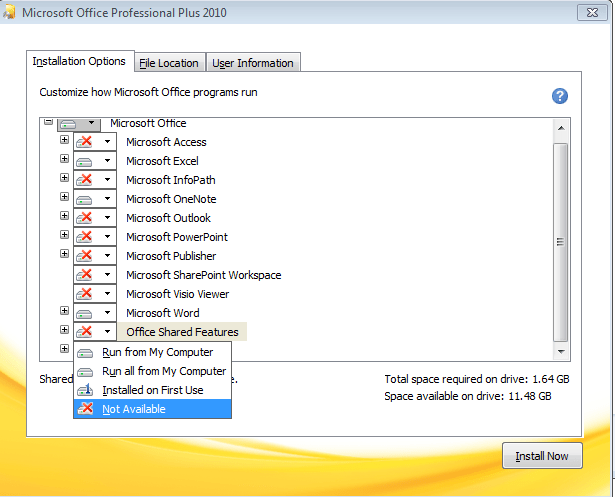Expand the Microsoft PowerPoint node
Viewport: 615px width, 497px height.
[64, 235]
